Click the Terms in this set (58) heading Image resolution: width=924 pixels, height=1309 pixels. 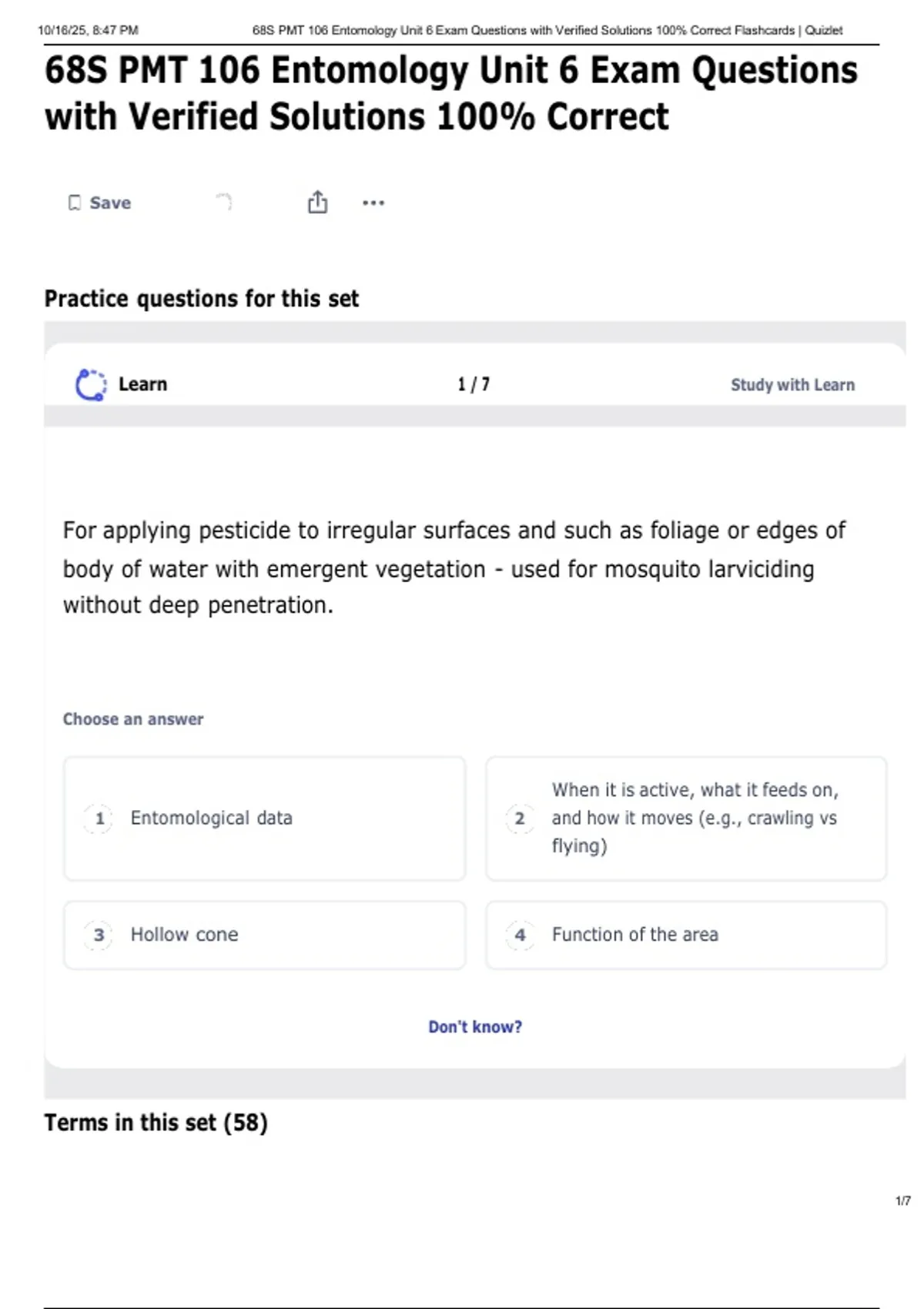[x=156, y=1123]
